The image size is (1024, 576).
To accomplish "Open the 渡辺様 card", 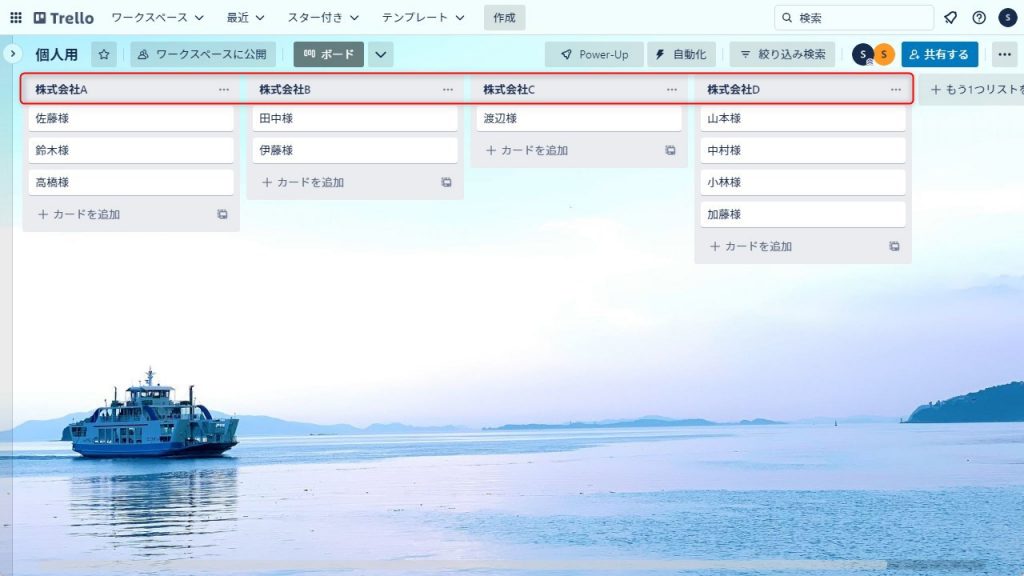I will (579, 119).
